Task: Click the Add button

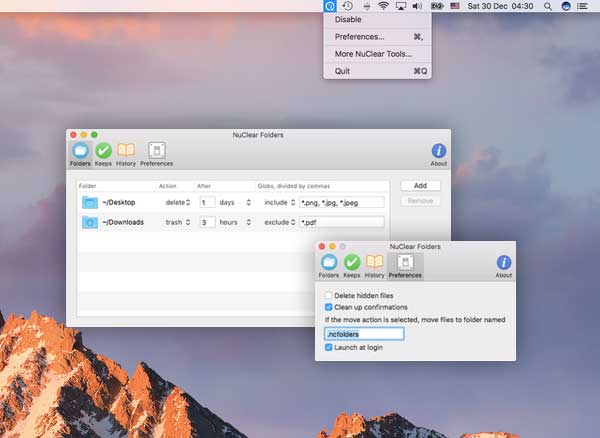Action: [x=421, y=186]
